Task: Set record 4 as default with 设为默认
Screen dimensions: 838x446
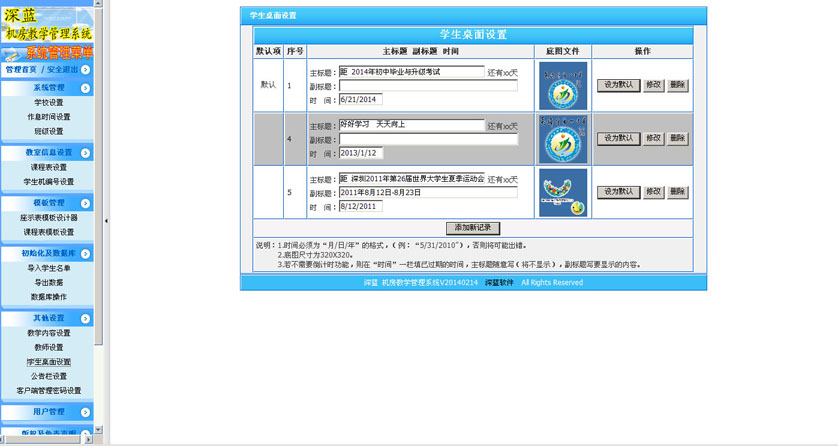Action: point(618,139)
